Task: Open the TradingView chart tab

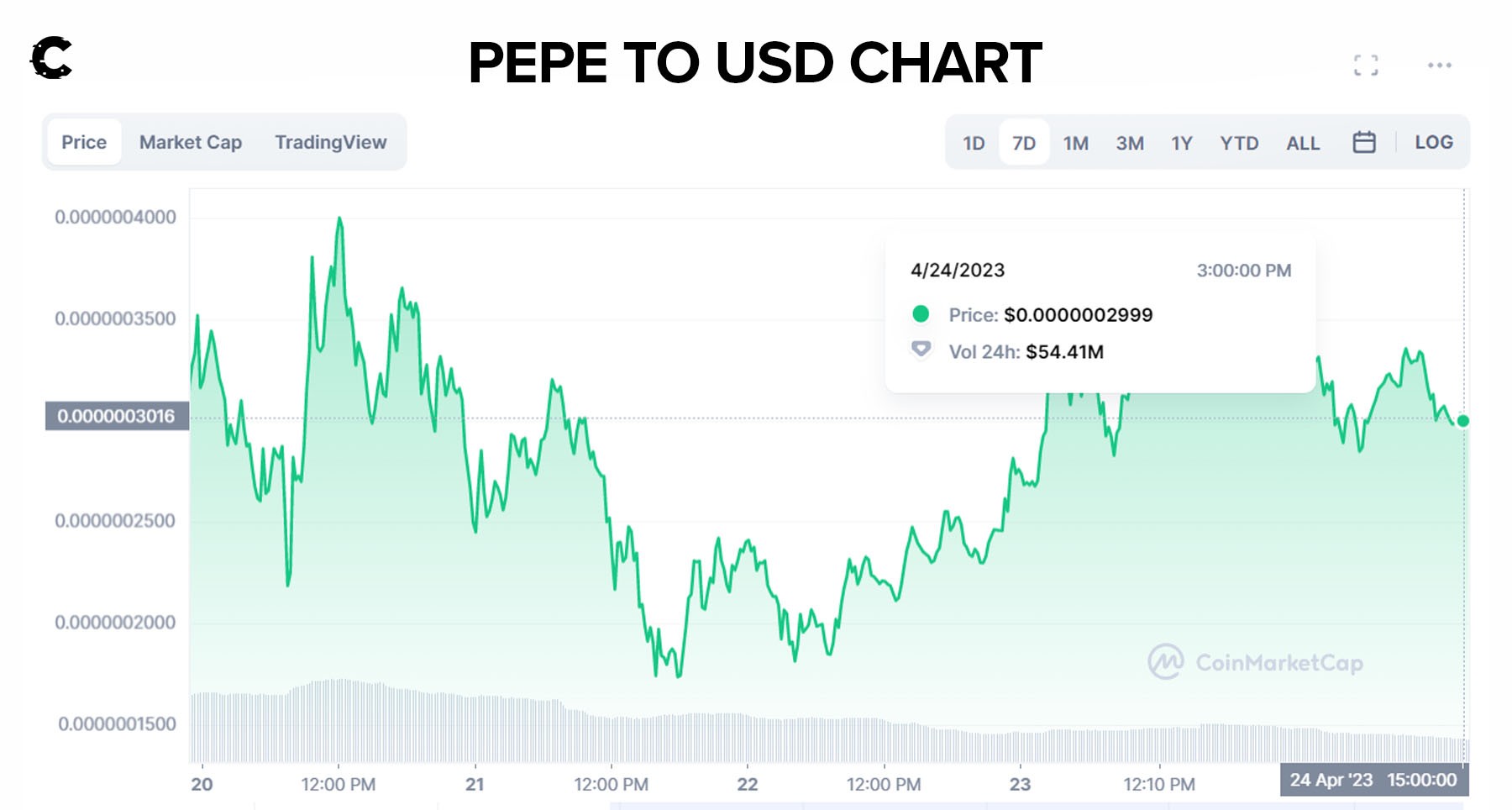Action: click(331, 143)
